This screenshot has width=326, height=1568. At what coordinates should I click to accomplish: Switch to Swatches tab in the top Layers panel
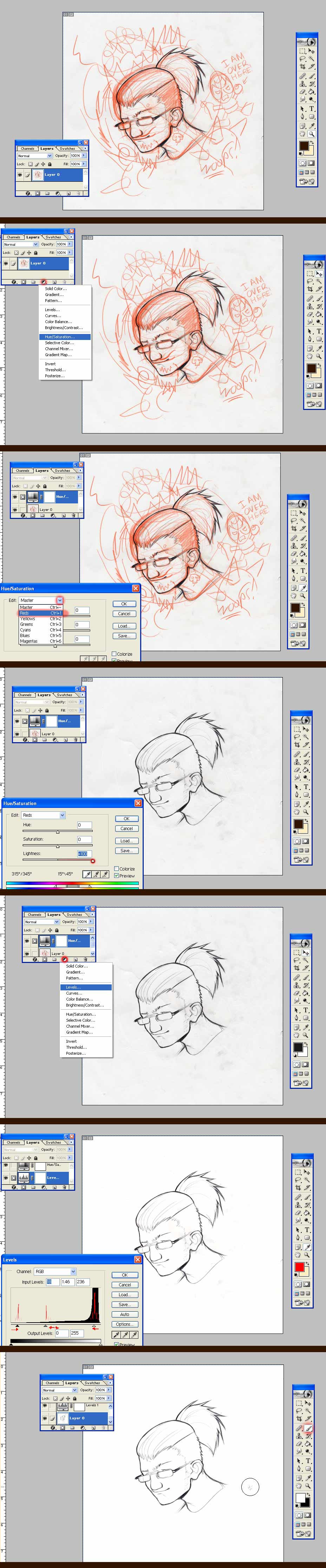pos(67,148)
